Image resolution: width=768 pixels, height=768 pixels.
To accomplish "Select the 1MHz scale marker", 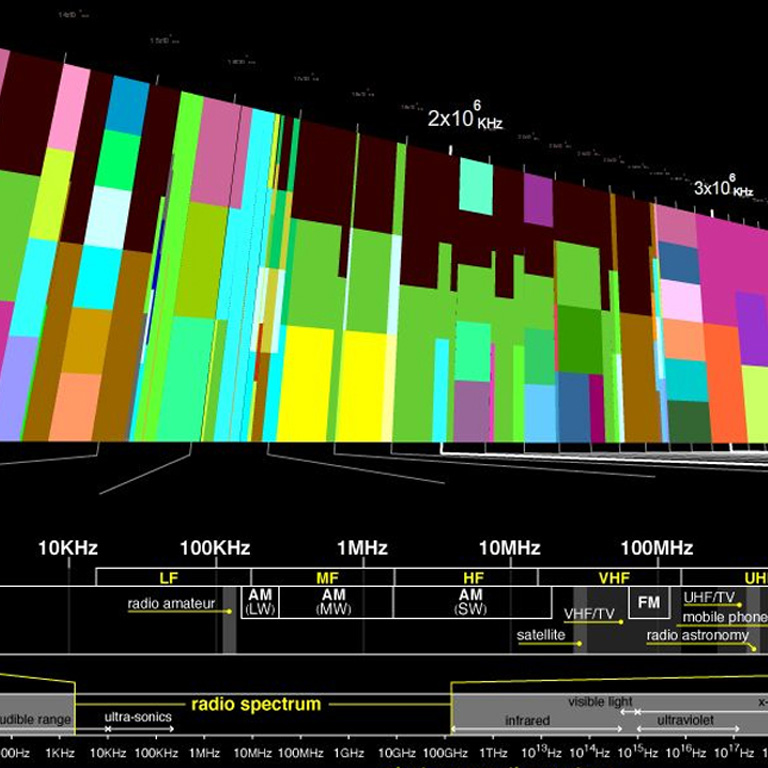I will click(x=361, y=548).
